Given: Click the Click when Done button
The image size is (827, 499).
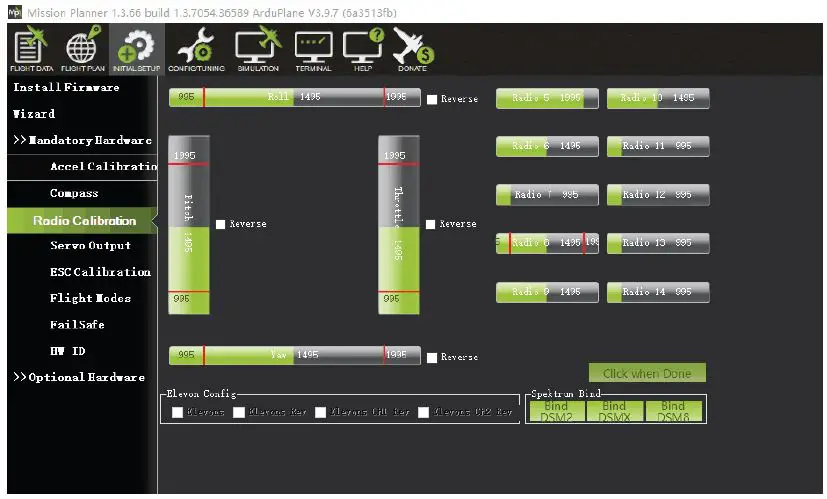Looking at the screenshot, I should pyautogui.click(x=647, y=373).
